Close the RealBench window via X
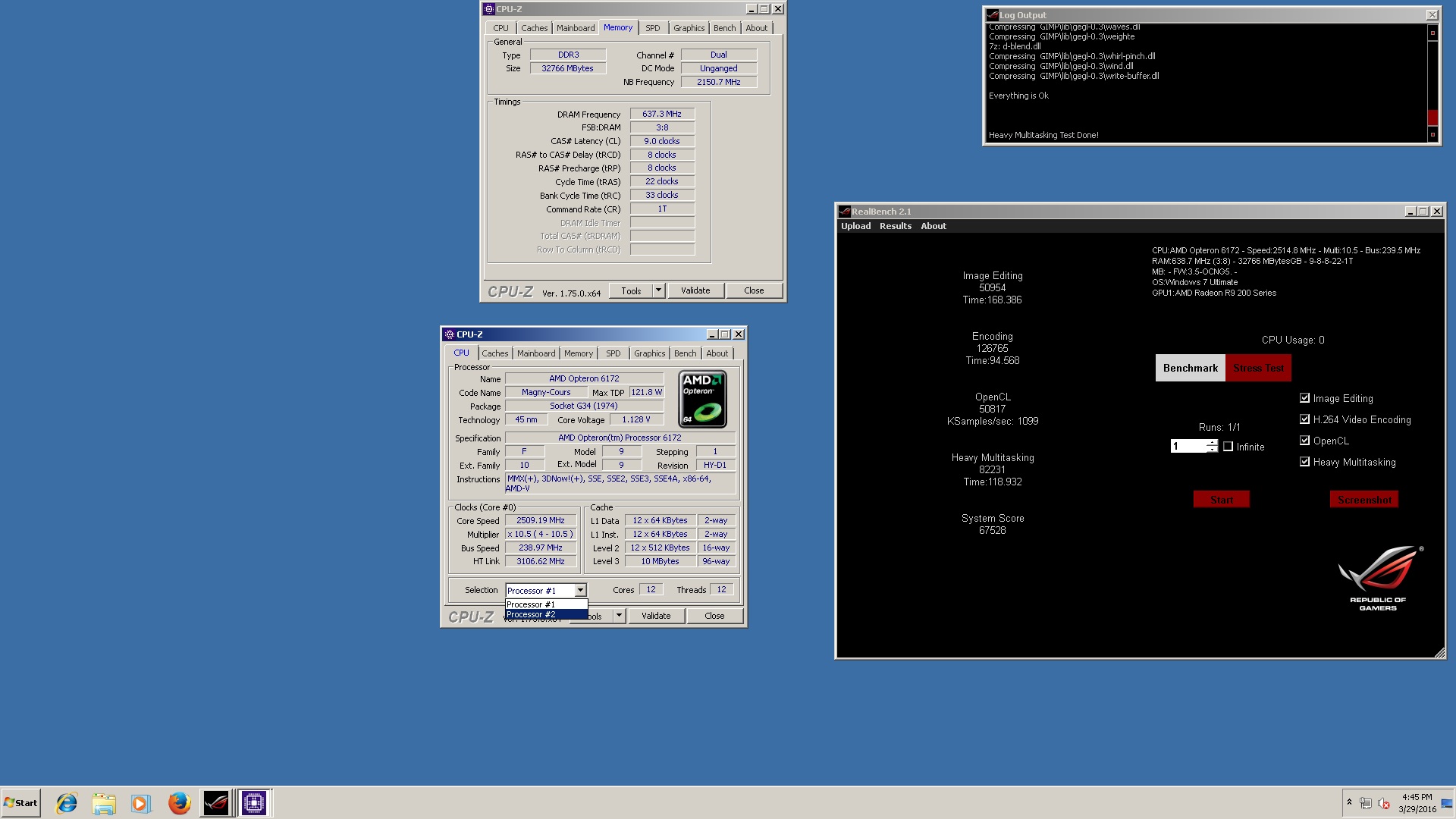 (1436, 212)
